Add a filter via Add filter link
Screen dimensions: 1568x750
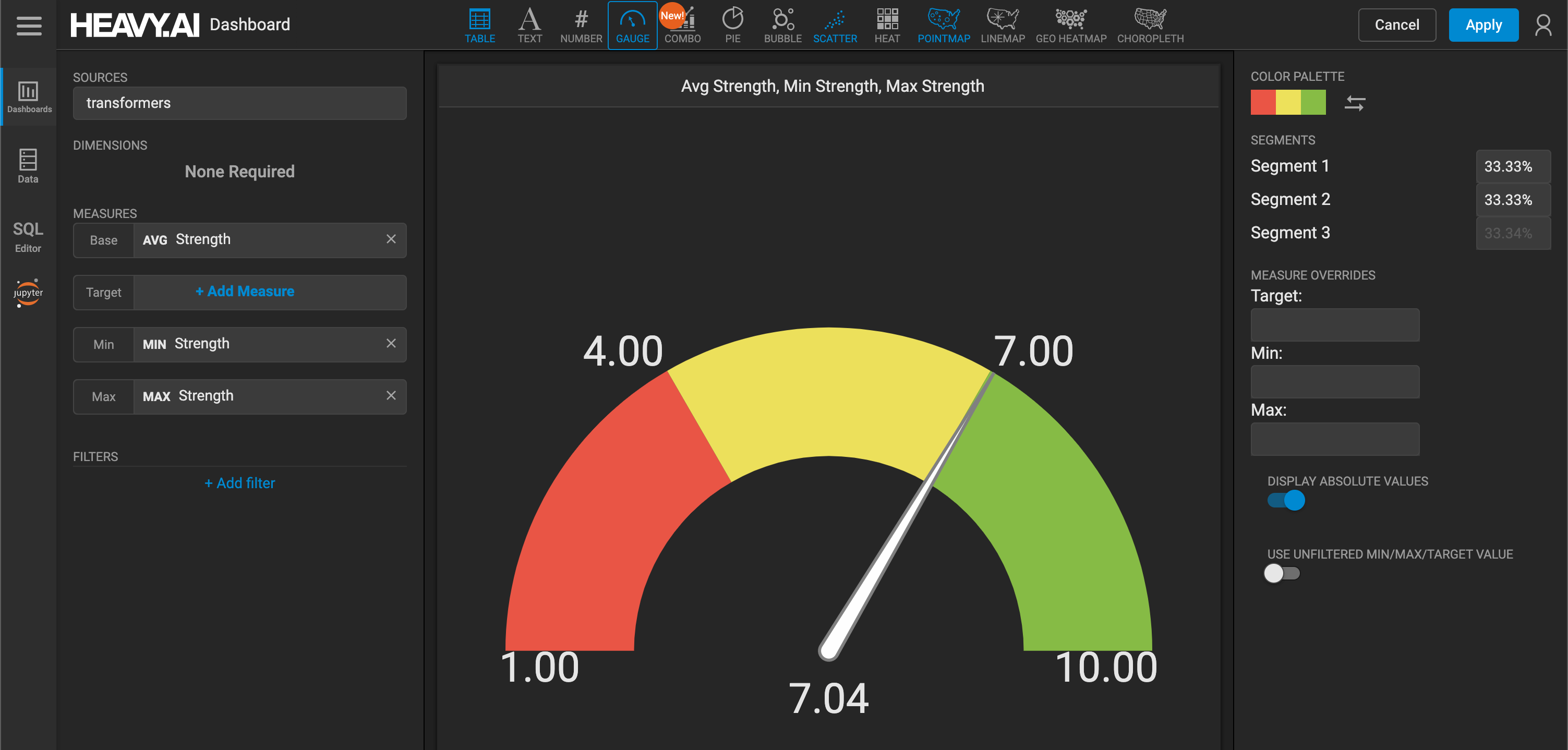tap(239, 483)
